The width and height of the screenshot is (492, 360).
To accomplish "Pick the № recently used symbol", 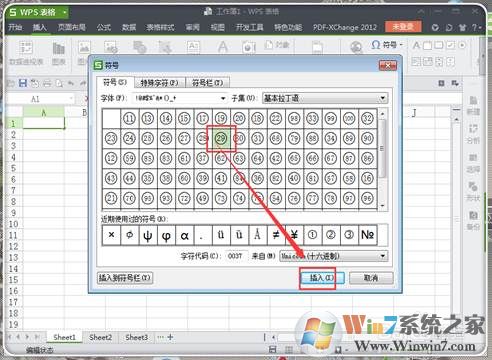I will pos(367,235).
